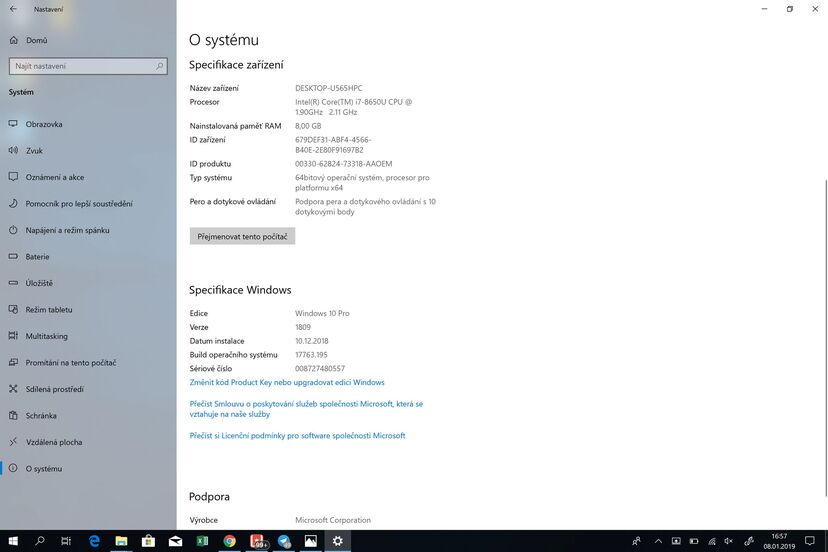
Task: Open File Explorer from taskbar
Action: [x=121, y=541]
